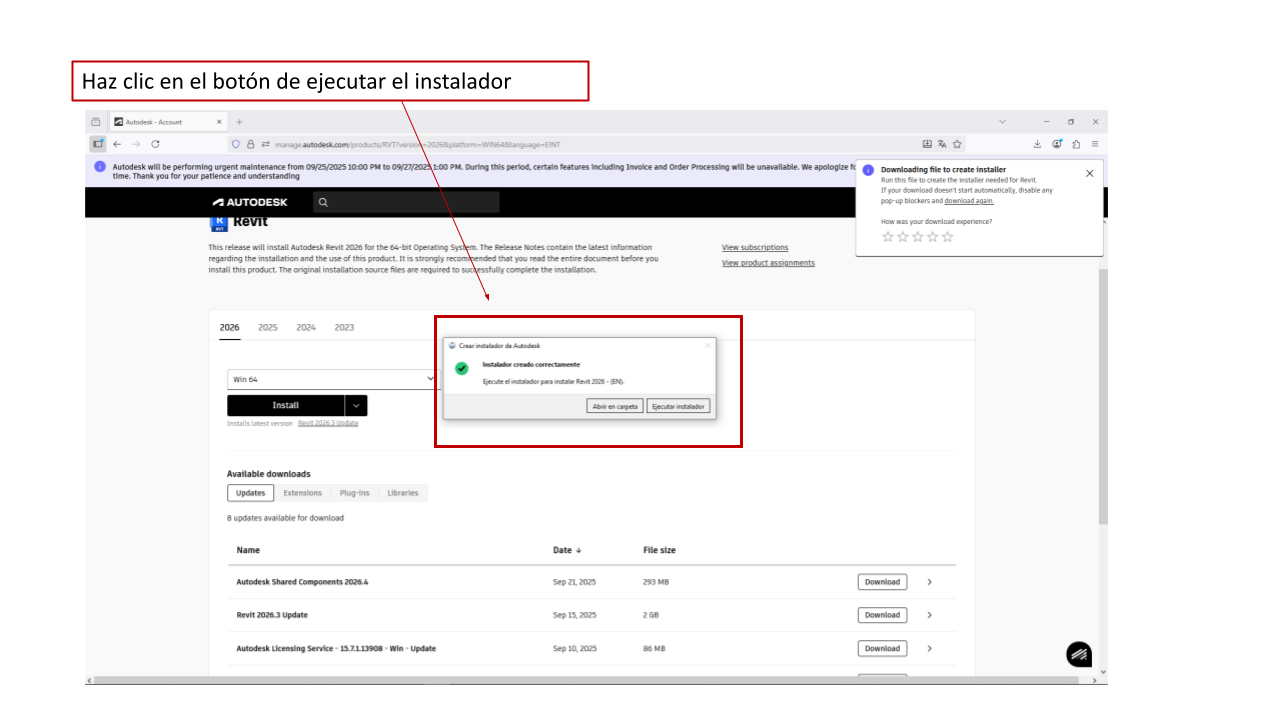Click the page vertical scrollbar
1280x720 pixels.
[x=1103, y=395]
